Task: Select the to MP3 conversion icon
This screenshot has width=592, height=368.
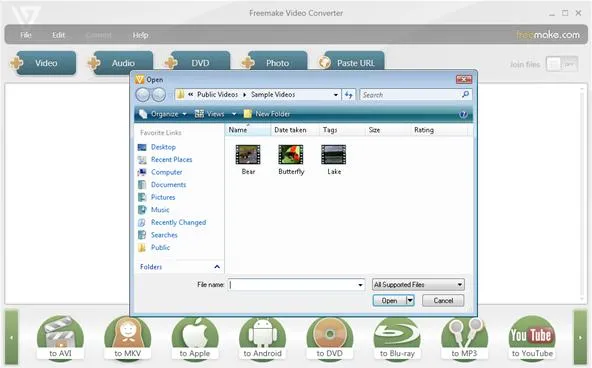Action: [x=464, y=338]
